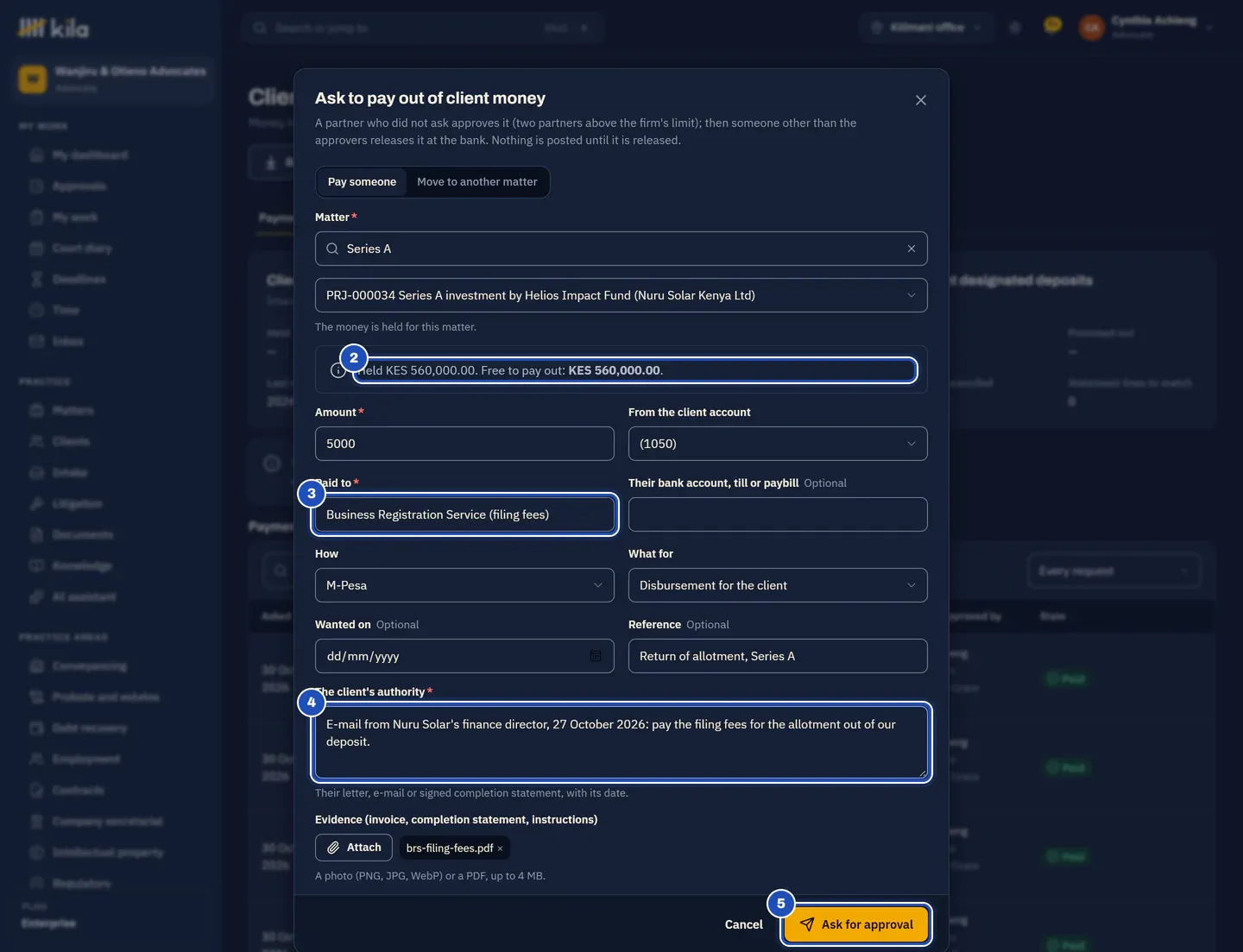Screen dimensions: 1243x952
Task: Close the pay out dialog with the X icon
Action: point(921,100)
